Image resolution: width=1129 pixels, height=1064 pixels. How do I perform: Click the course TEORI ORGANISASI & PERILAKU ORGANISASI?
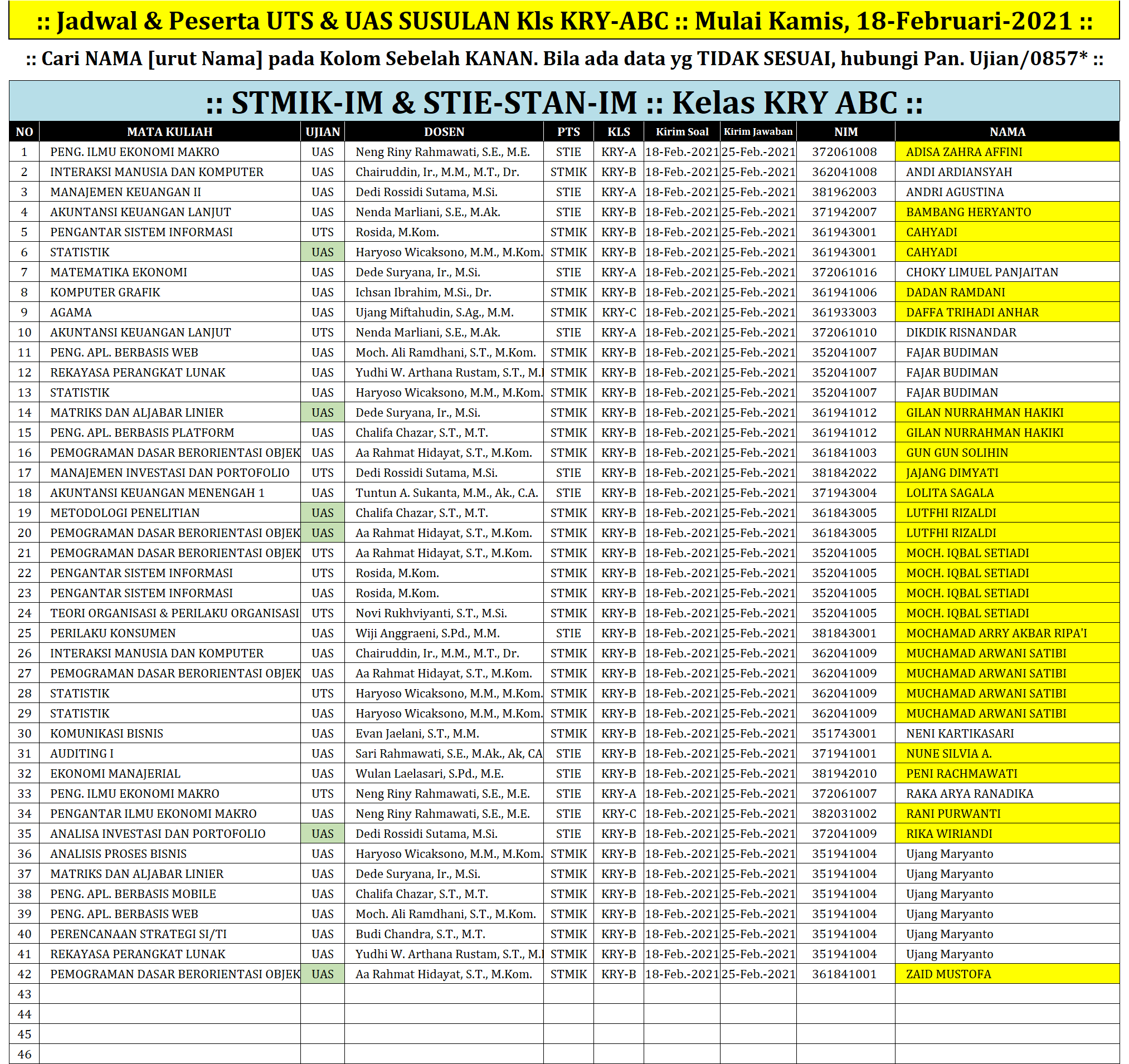174,613
